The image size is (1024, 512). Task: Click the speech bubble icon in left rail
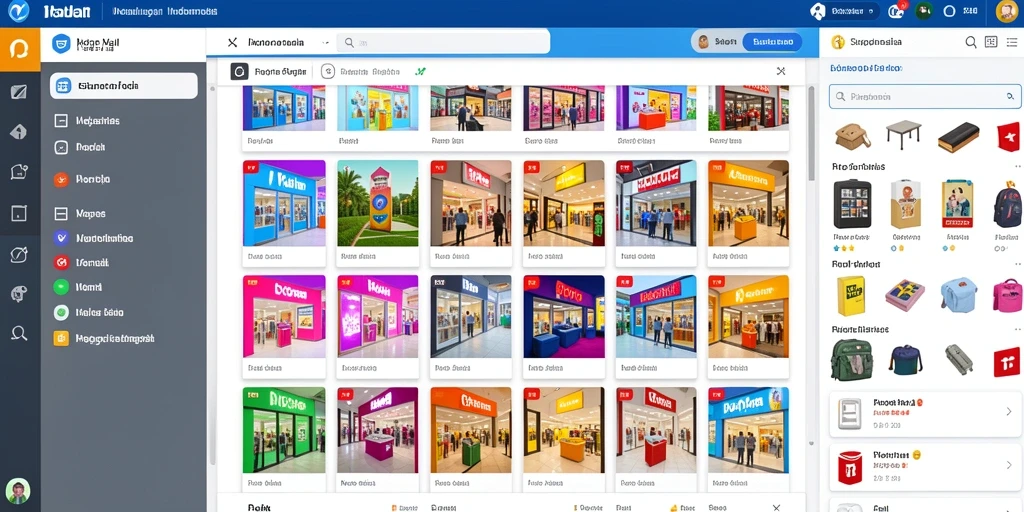pyautogui.click(x=19, y=172)
